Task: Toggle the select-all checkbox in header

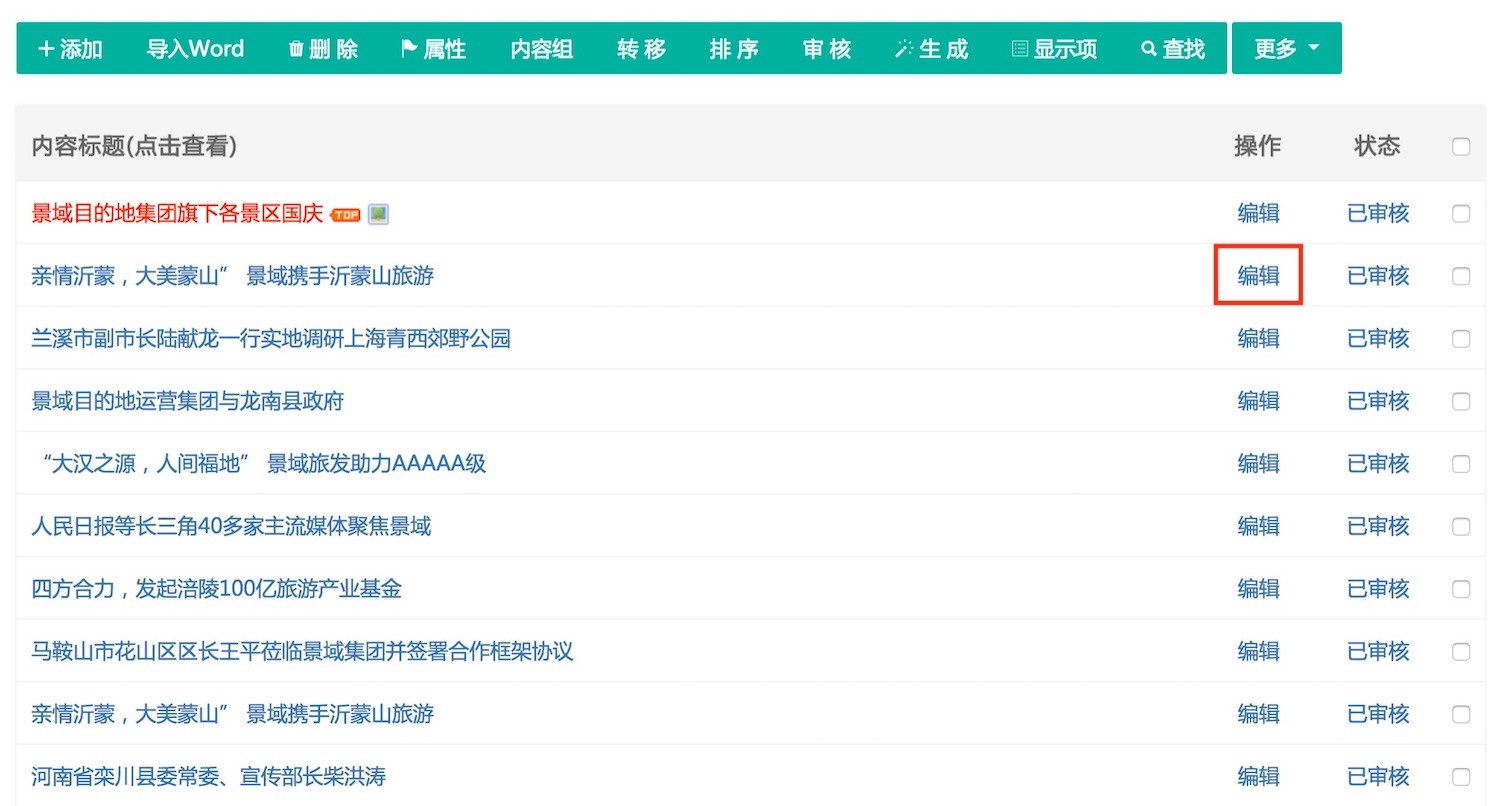Action: click(1461, 147)
